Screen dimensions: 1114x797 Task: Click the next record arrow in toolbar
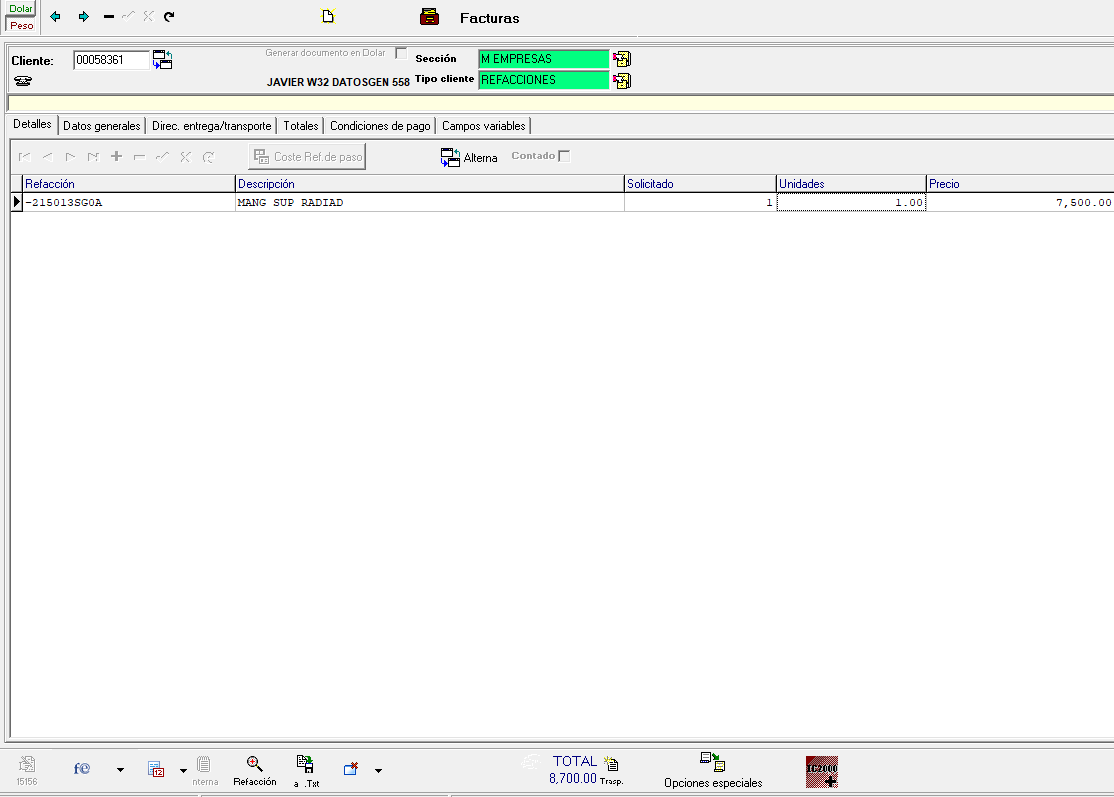(x=83, y=17)
